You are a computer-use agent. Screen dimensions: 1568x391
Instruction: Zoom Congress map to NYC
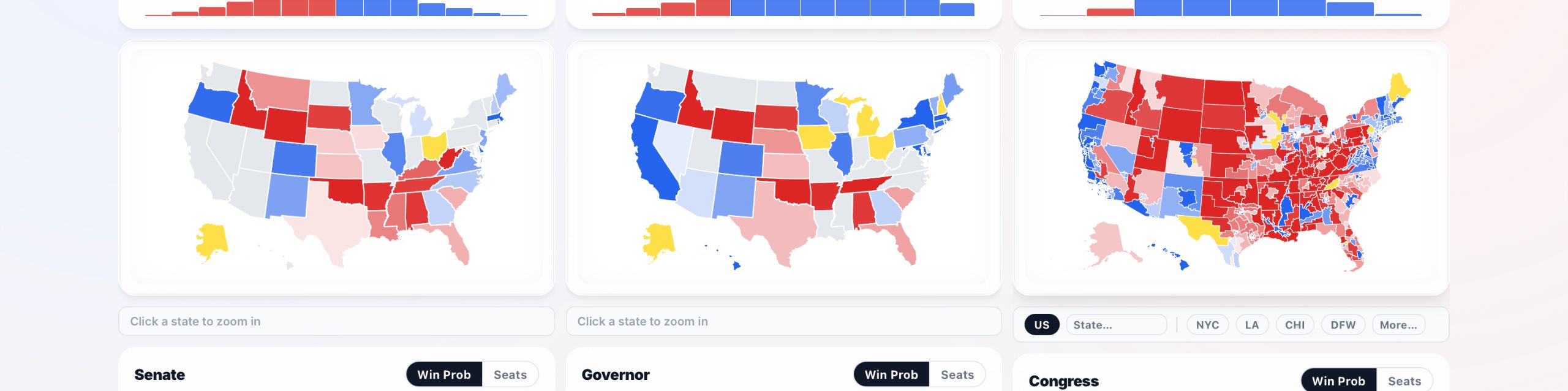tap(1207, 325)
